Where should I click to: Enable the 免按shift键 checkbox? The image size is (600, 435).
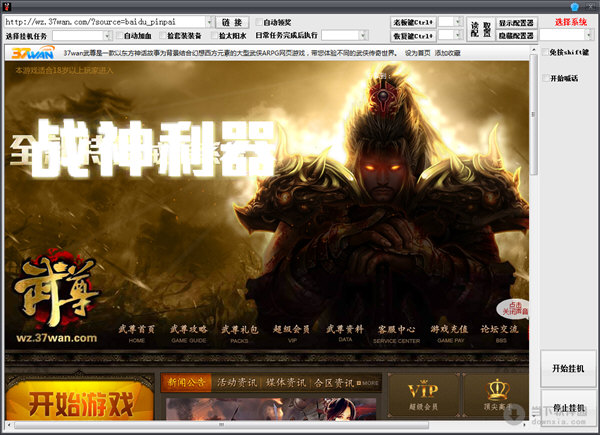click(546, 52)
